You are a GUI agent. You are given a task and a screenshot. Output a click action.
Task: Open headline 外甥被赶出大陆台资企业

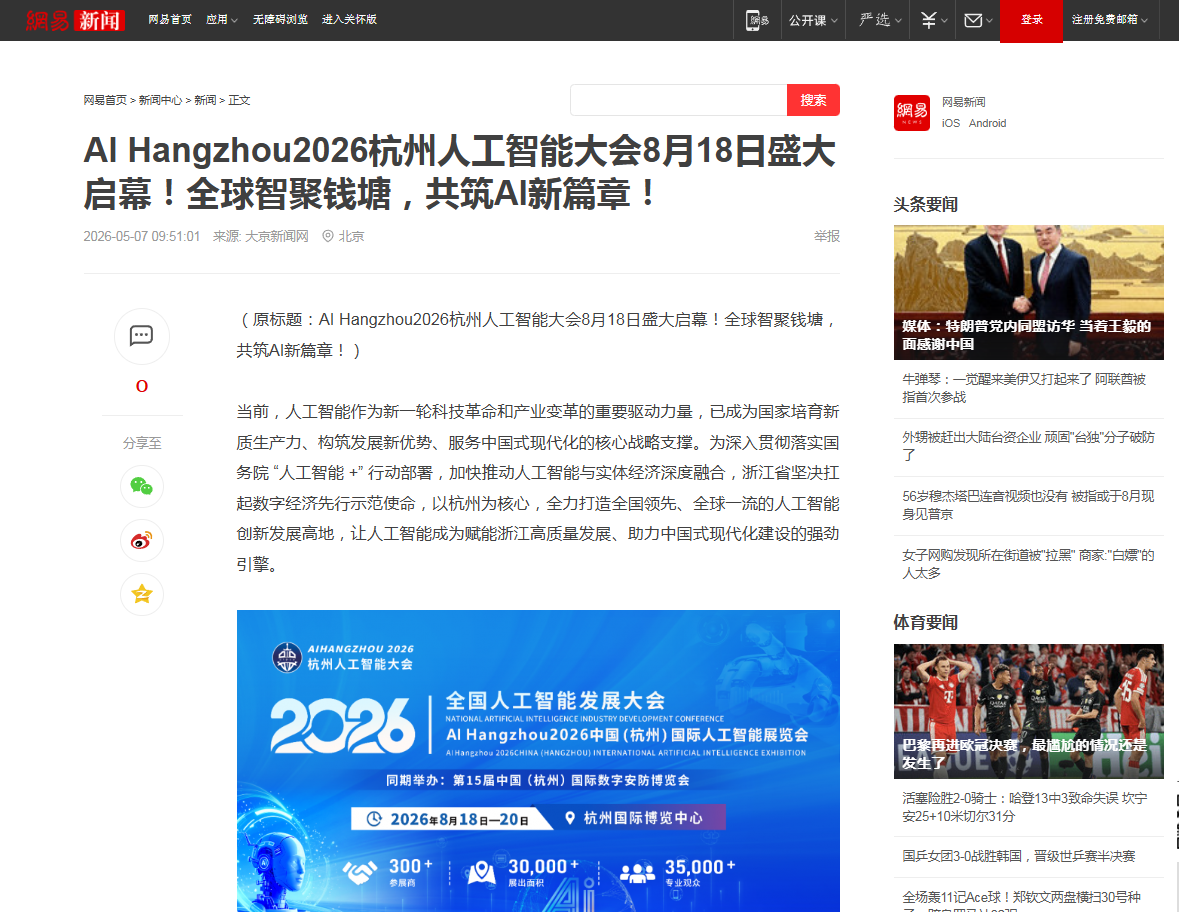[1028, 446]
